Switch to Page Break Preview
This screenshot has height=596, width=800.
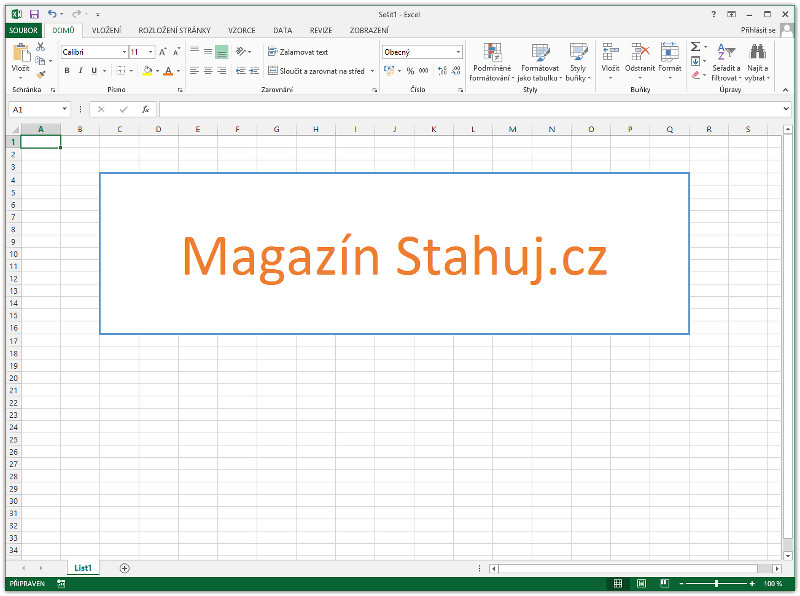(x=664, y=583)
